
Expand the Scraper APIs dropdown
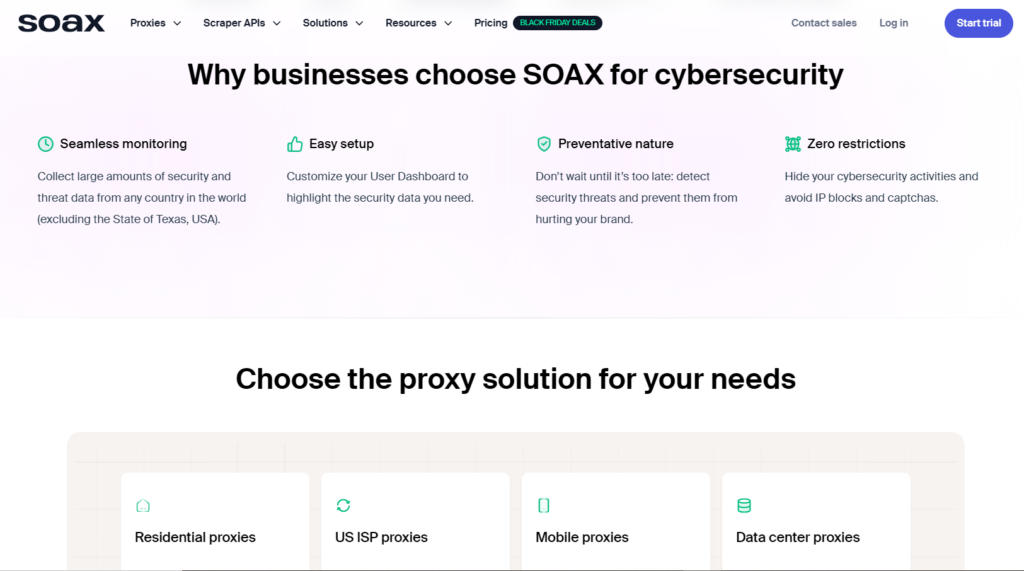242,23
